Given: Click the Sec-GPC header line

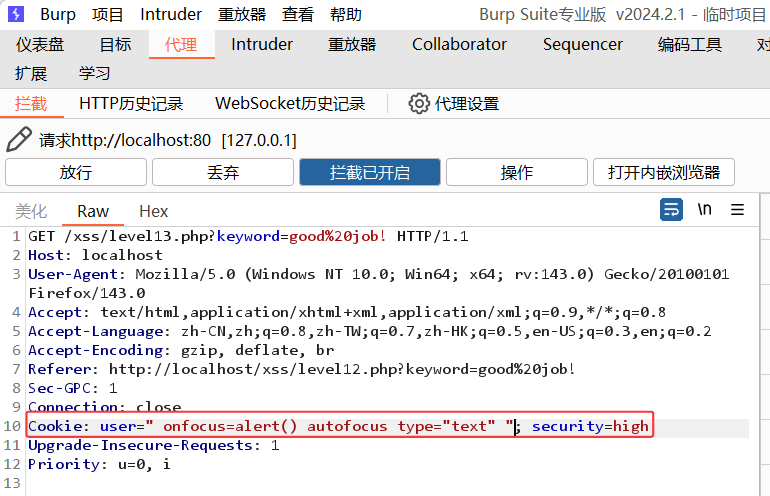Looking at the screenshot, I should click(x=73, y=388).
